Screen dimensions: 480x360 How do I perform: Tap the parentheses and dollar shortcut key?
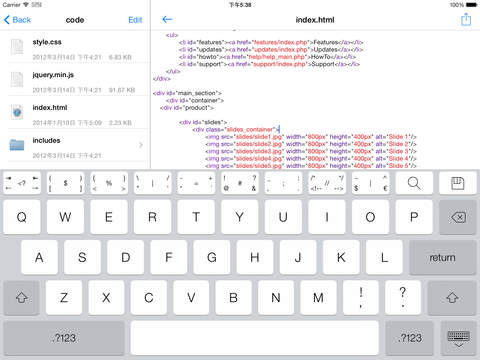point(65,183)
